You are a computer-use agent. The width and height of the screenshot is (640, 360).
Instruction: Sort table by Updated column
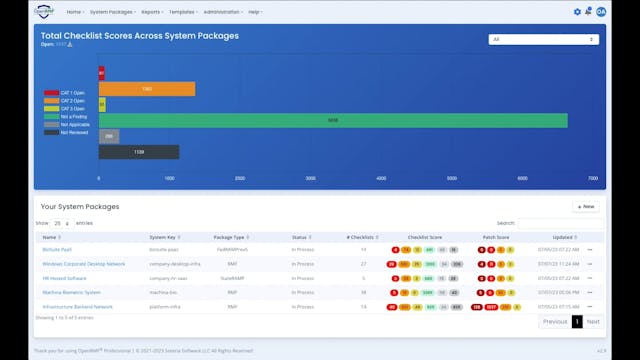pyautogui.click(x=564, y=237)
